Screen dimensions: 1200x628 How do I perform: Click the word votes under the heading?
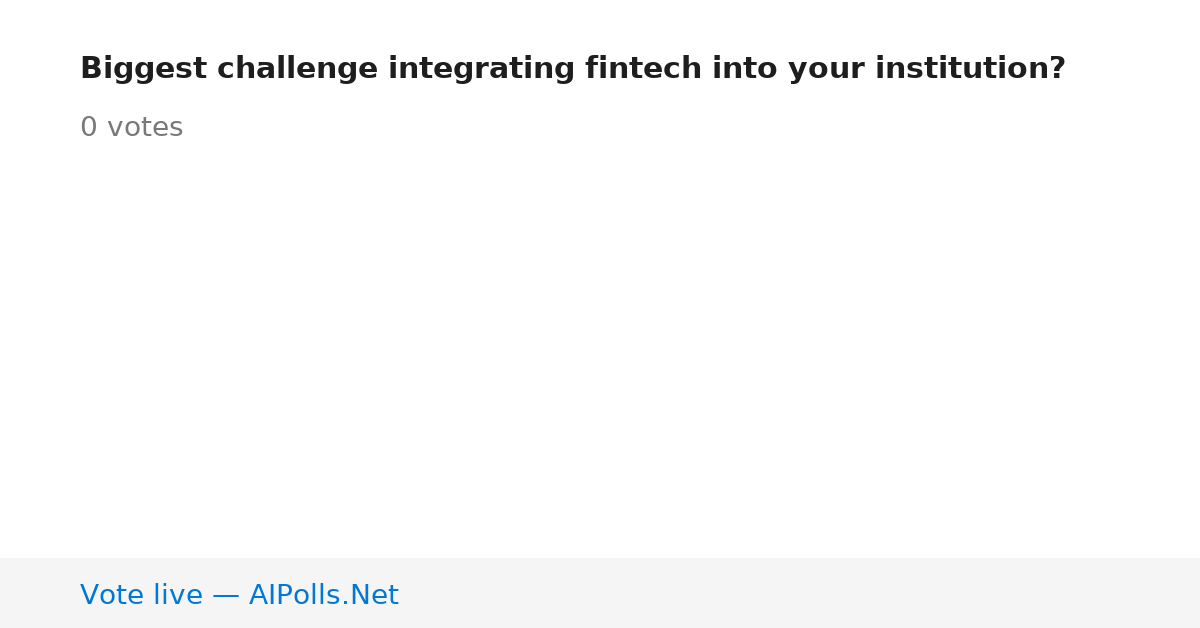(x=145, y=128)
